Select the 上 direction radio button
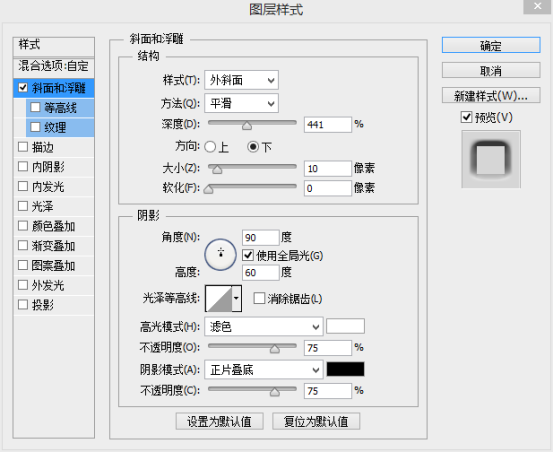The width and height of the screenshot is (554, 452). tap(210, 147)
